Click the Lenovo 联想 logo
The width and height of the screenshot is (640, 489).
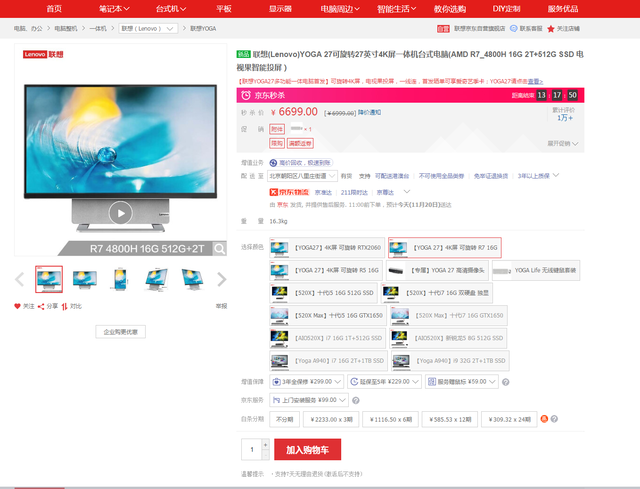[x=43, y=54]
